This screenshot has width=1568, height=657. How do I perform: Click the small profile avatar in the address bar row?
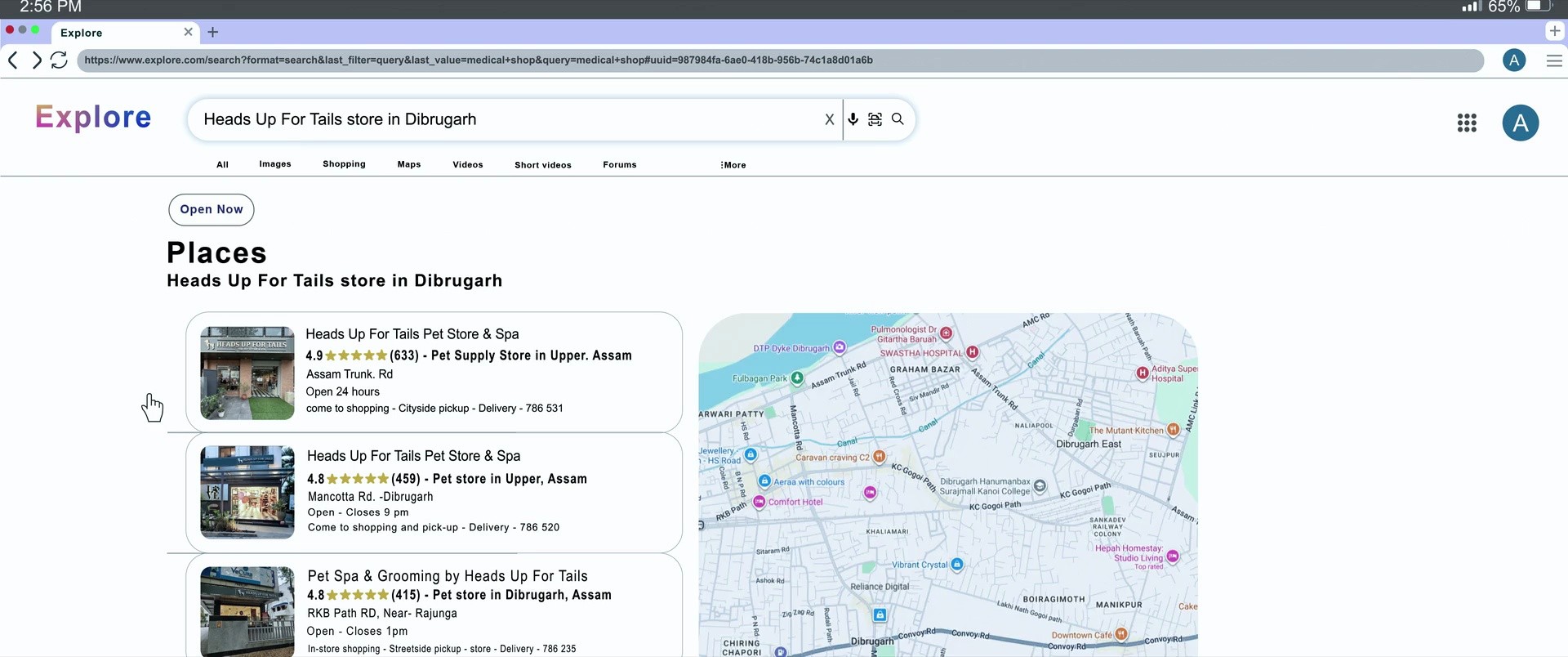(x=1514, y=60)
